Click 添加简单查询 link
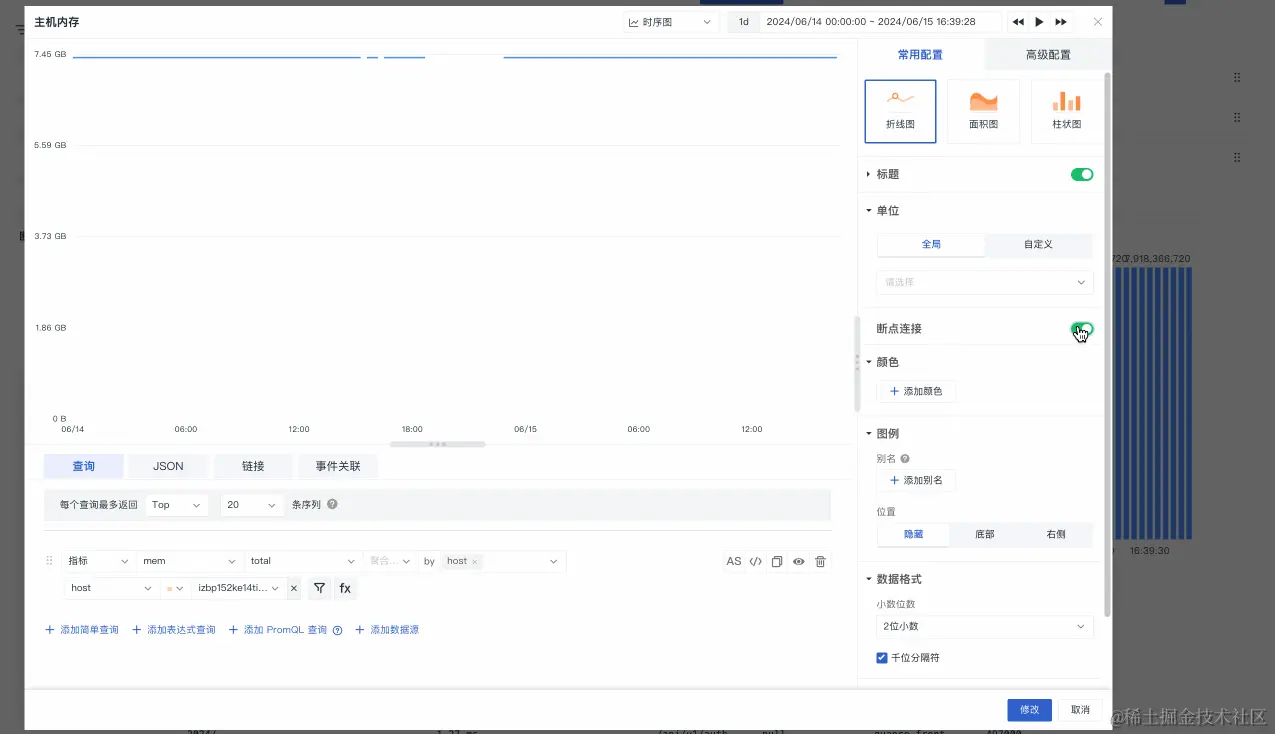 [x=82, y=630]
